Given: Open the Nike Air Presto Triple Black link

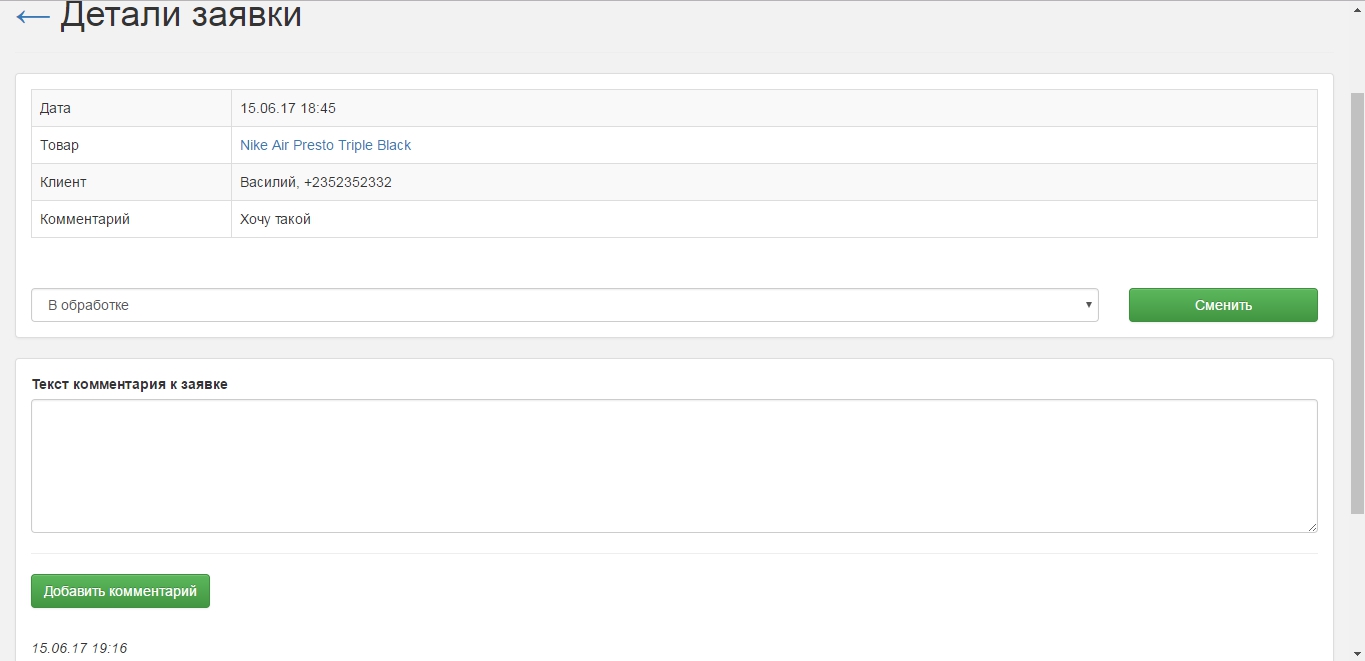Looking at the screenshot, I should (x=325, y=145).
